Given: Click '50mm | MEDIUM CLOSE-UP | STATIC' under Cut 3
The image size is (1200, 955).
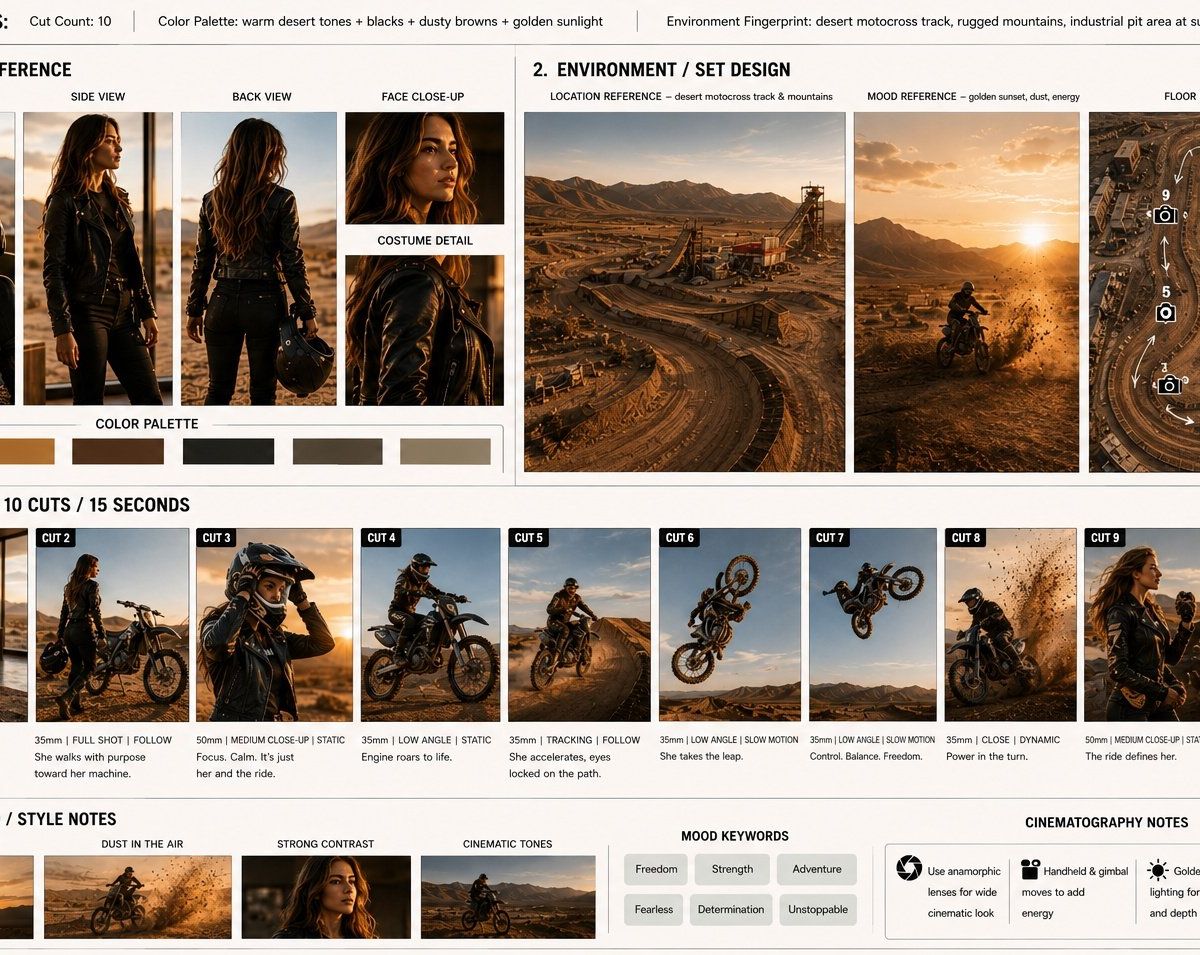Looking at the screenshot, I should click(271, 740).
